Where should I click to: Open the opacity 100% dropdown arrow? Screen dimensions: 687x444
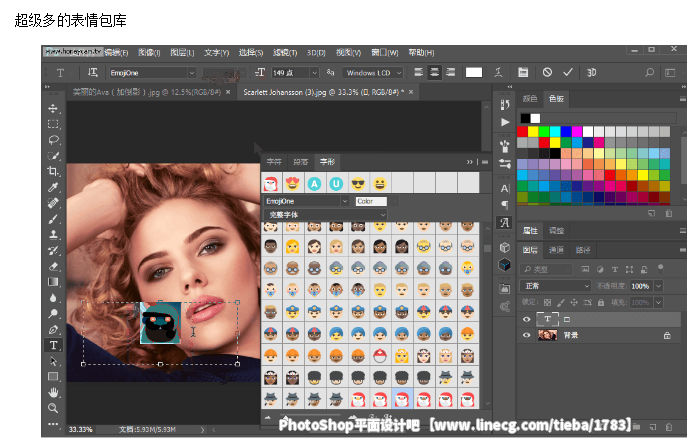click(x=659, y=286)
